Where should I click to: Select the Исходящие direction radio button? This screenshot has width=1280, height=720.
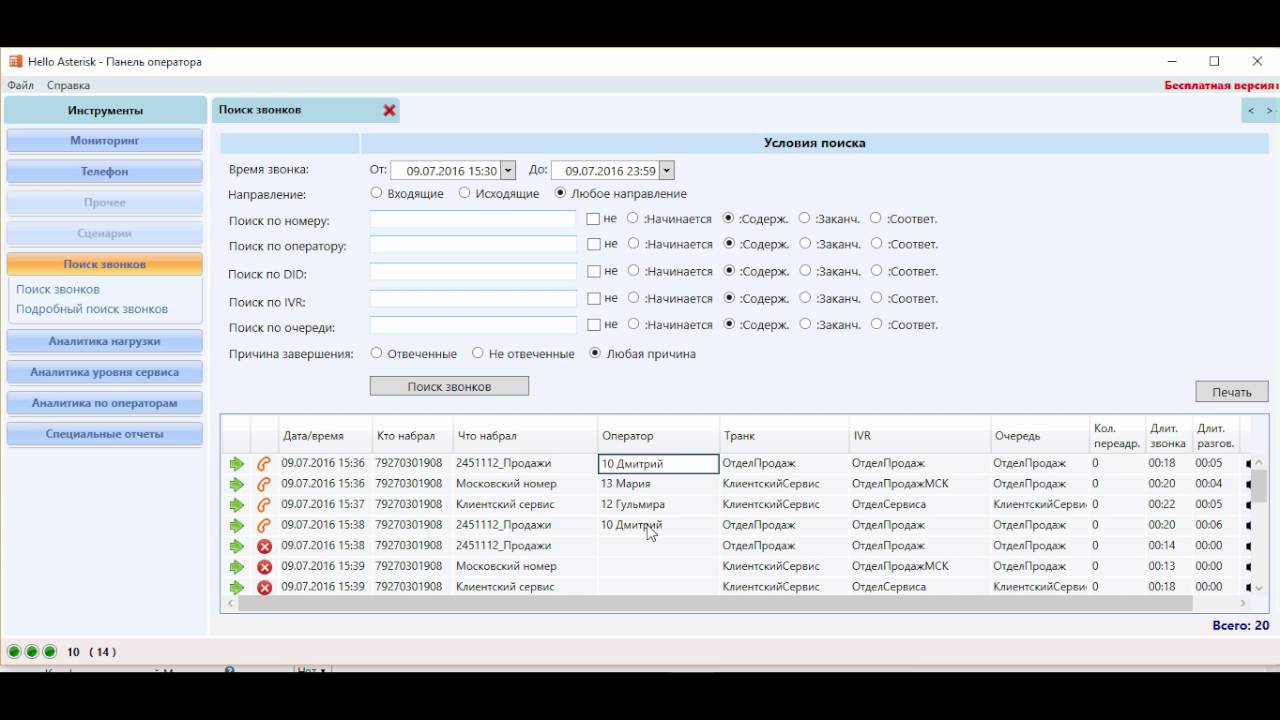click(x=465, y=193)
